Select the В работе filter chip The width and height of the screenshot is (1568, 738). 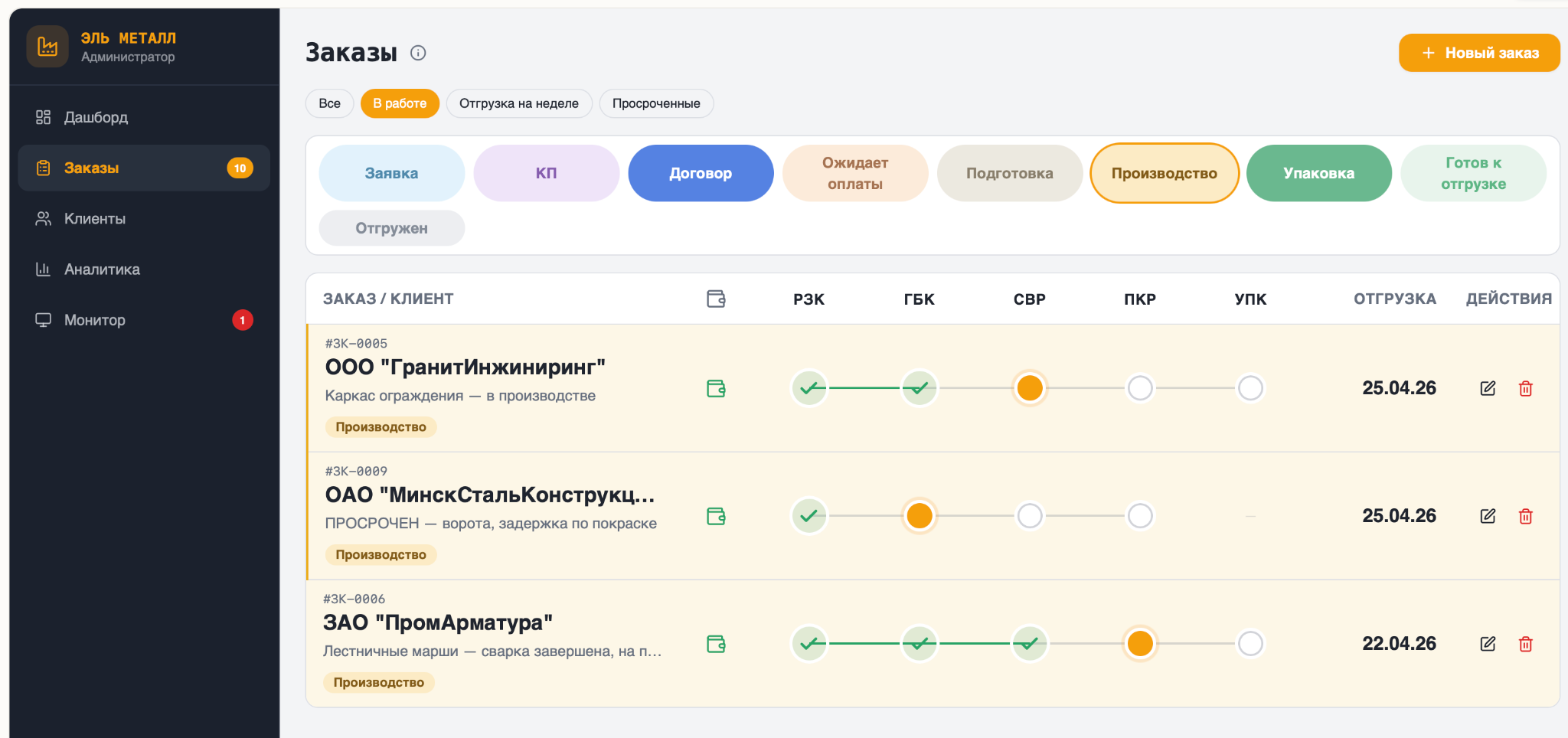pyautogui.click(x=400, y=103)
